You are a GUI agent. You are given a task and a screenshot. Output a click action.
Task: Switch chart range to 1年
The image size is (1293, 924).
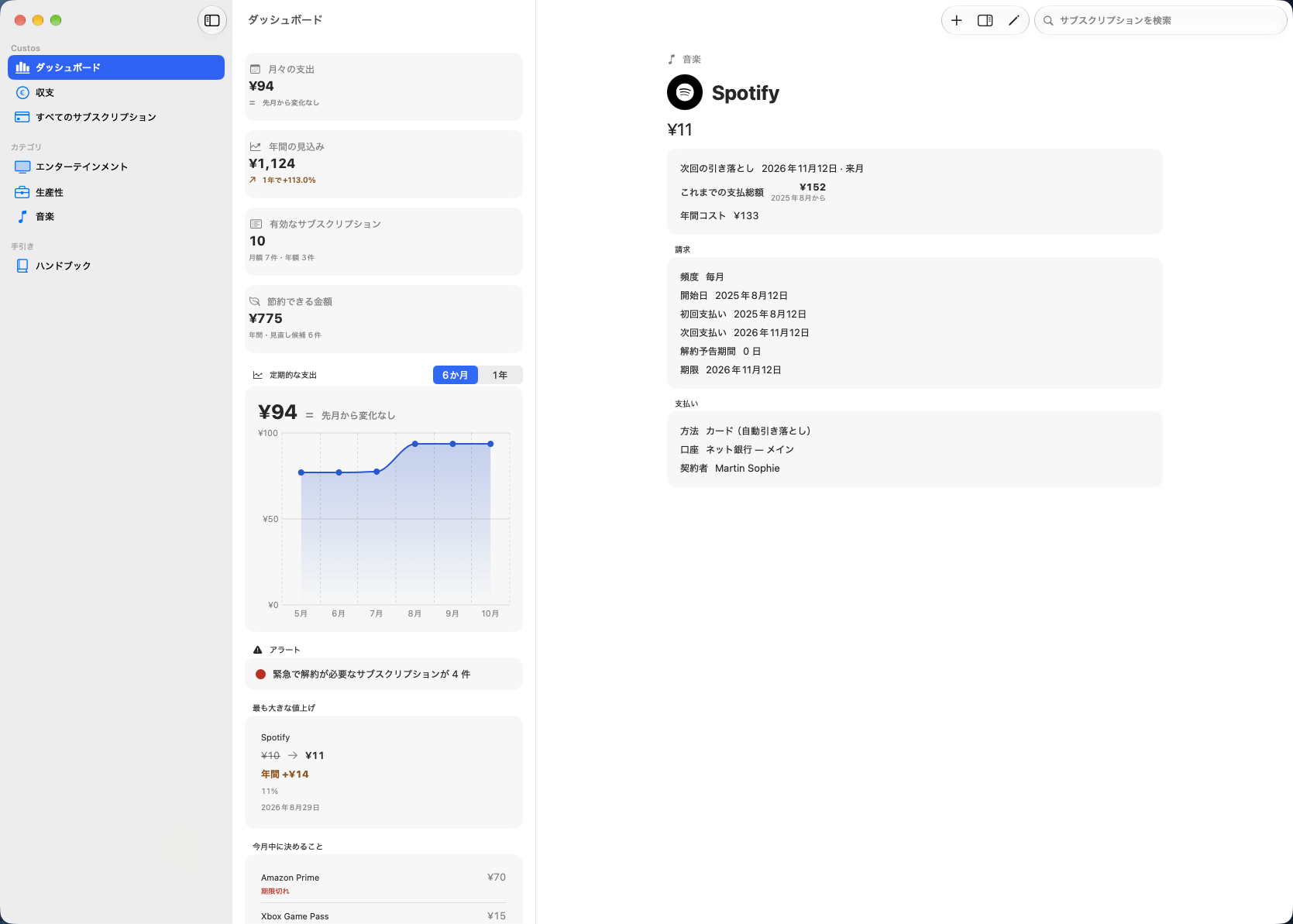[x=500, y=375]
